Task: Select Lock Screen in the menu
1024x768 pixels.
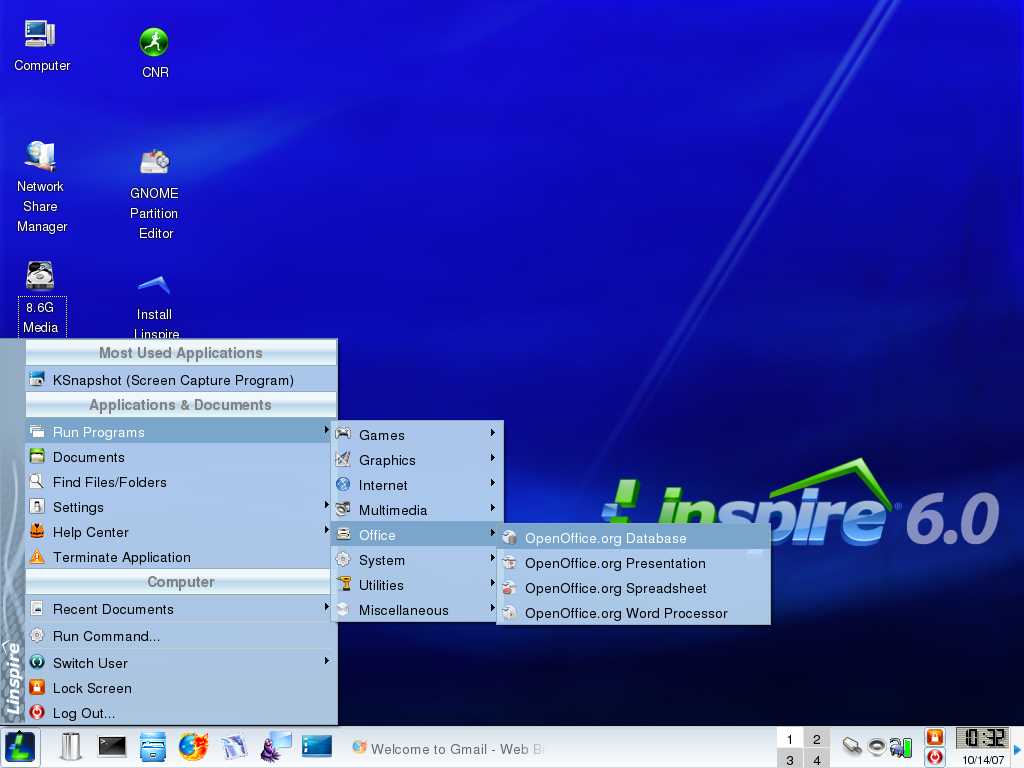Action: pos(181,688)
